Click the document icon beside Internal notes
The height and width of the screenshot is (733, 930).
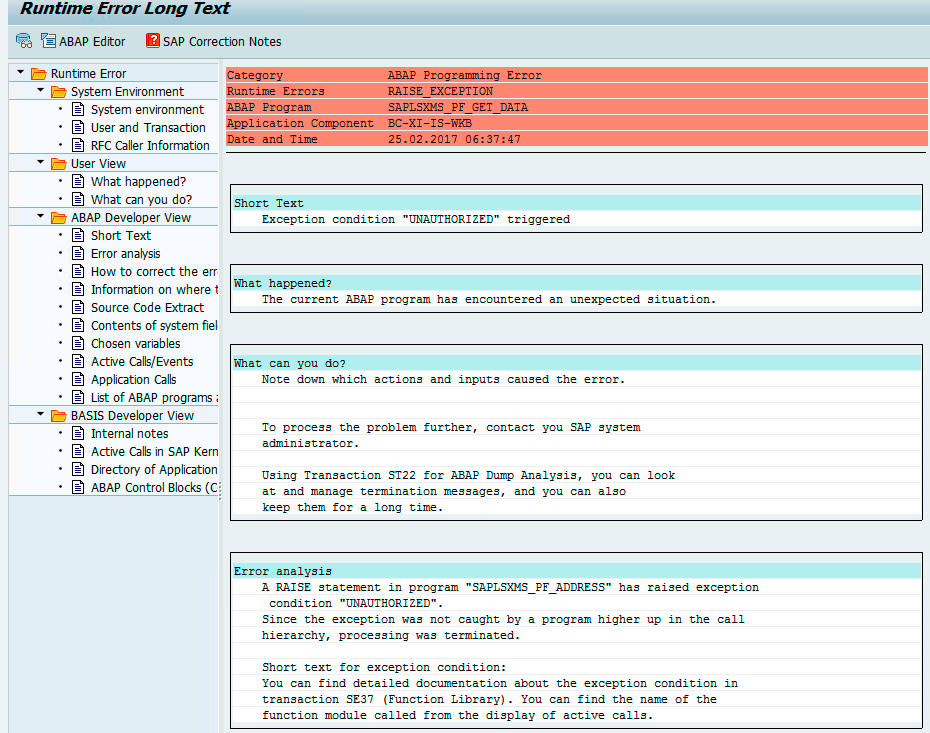click(78, 433)
